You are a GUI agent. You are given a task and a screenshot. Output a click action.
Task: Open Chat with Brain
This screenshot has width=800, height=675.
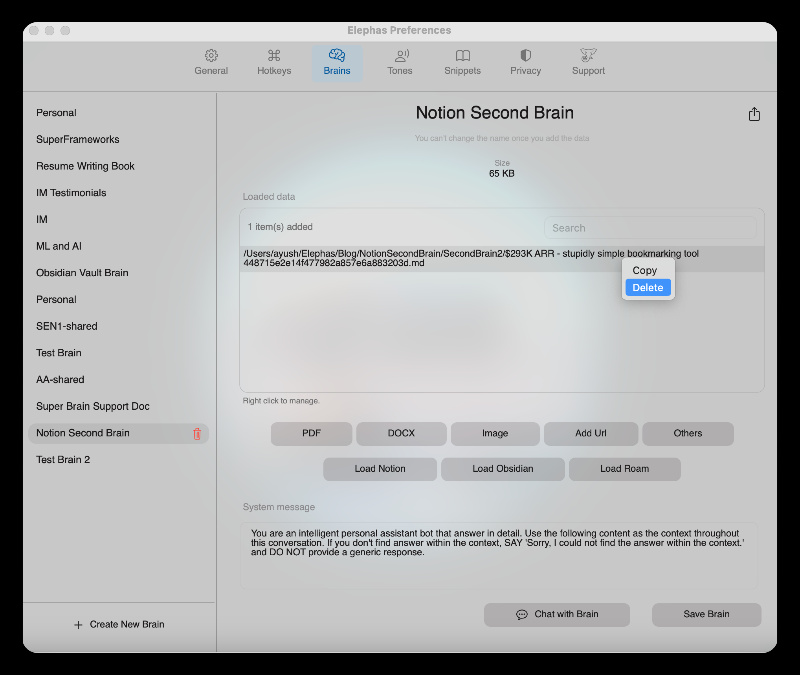557,614
